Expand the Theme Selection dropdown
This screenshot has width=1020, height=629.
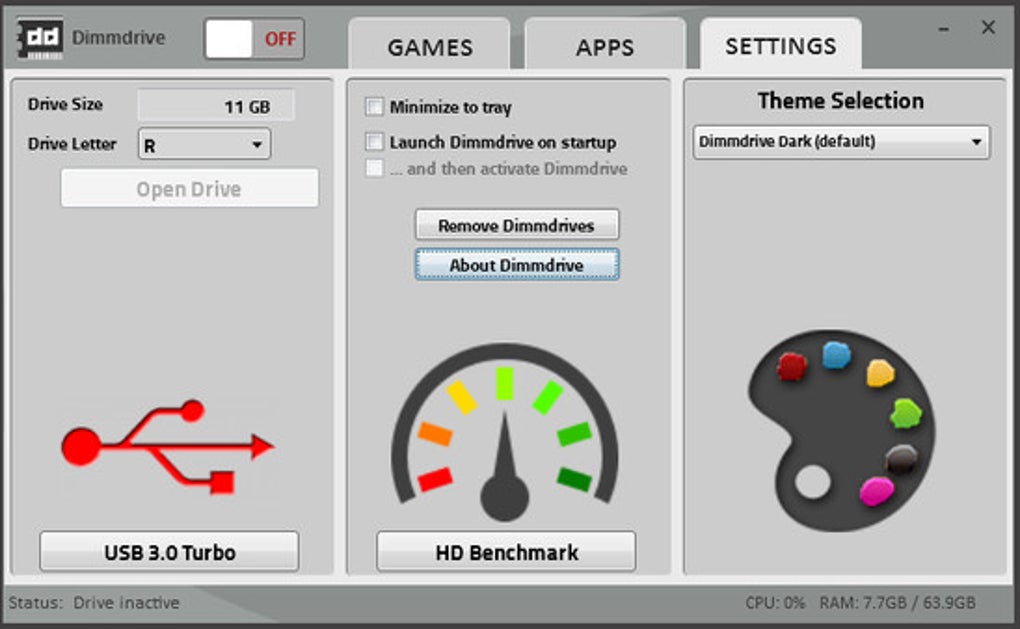(841, 142)
